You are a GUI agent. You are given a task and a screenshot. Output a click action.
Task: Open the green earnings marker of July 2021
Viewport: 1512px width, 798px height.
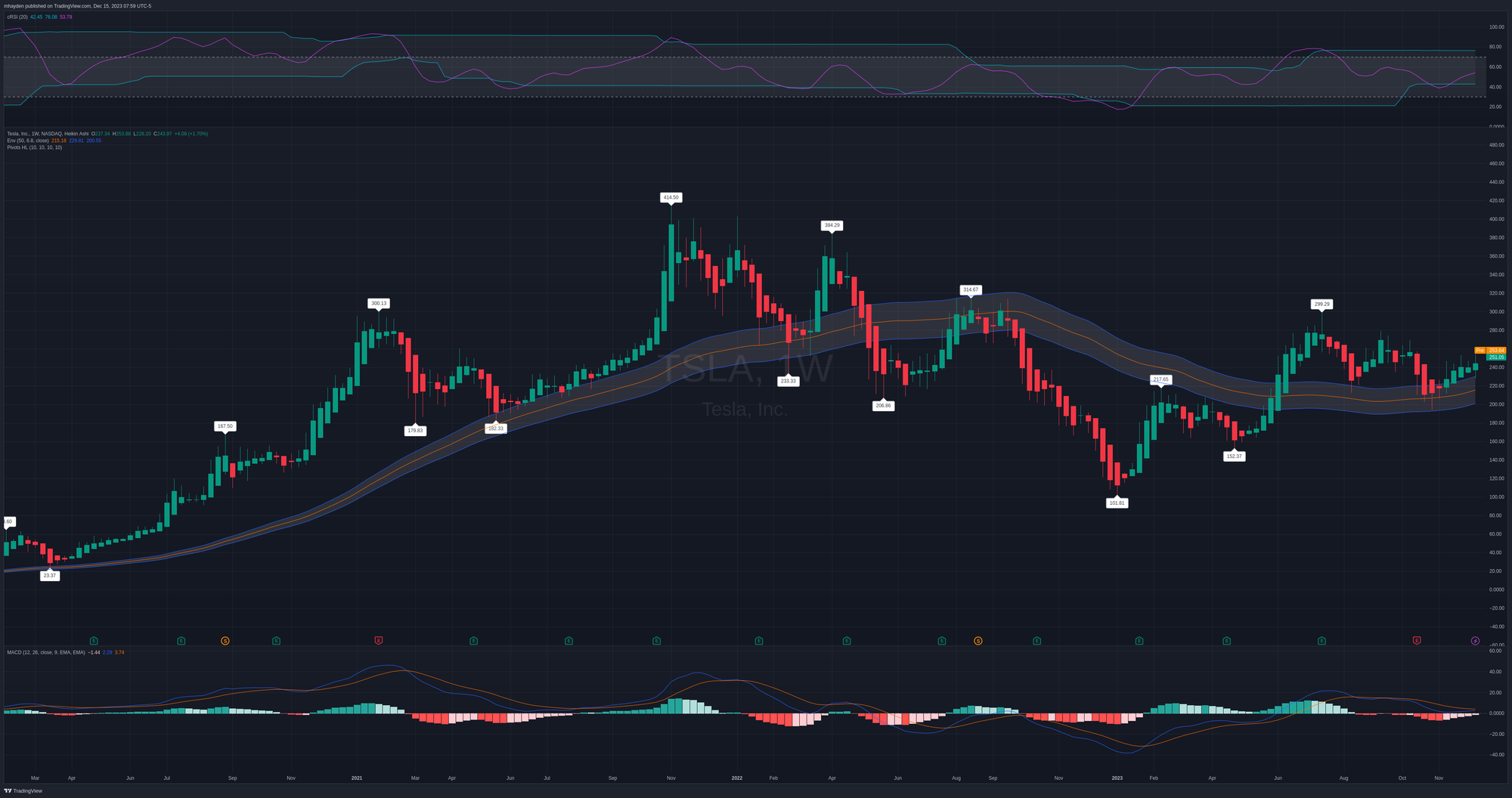click(x=569, y=641)
